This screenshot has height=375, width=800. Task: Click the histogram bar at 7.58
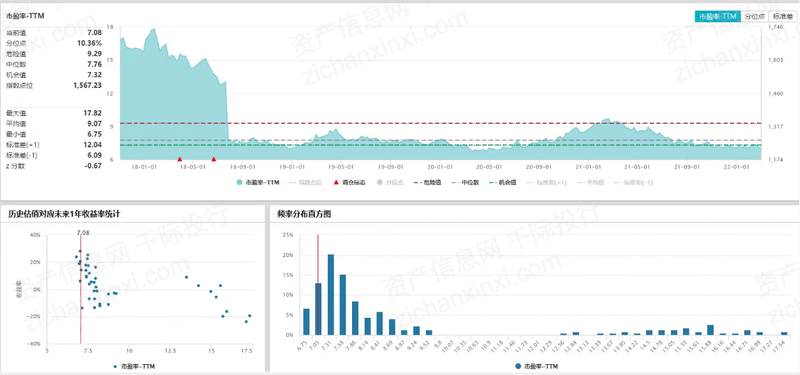coord(343,305)
